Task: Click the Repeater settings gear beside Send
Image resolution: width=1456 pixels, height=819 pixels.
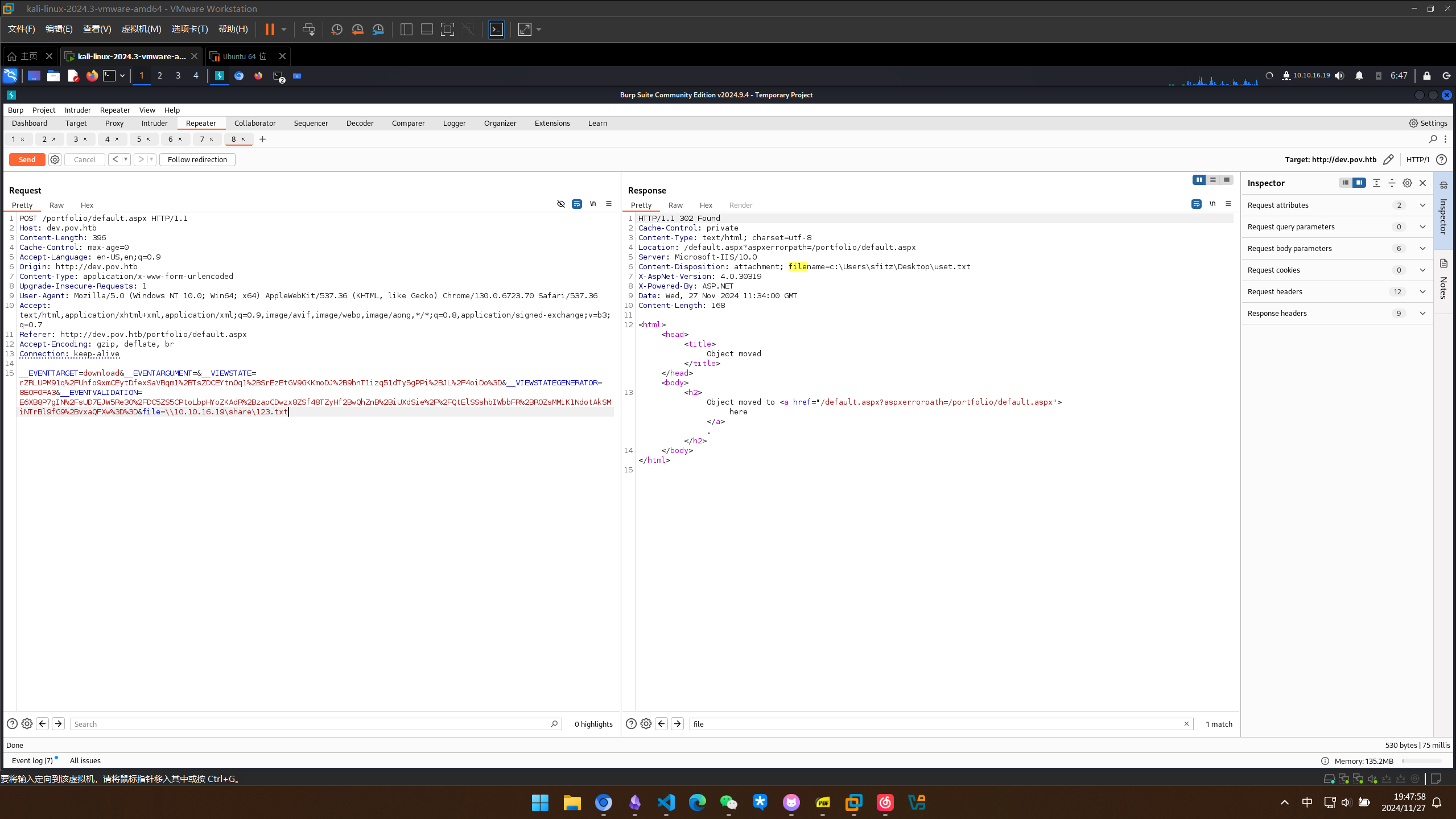Action: point(55,159)
